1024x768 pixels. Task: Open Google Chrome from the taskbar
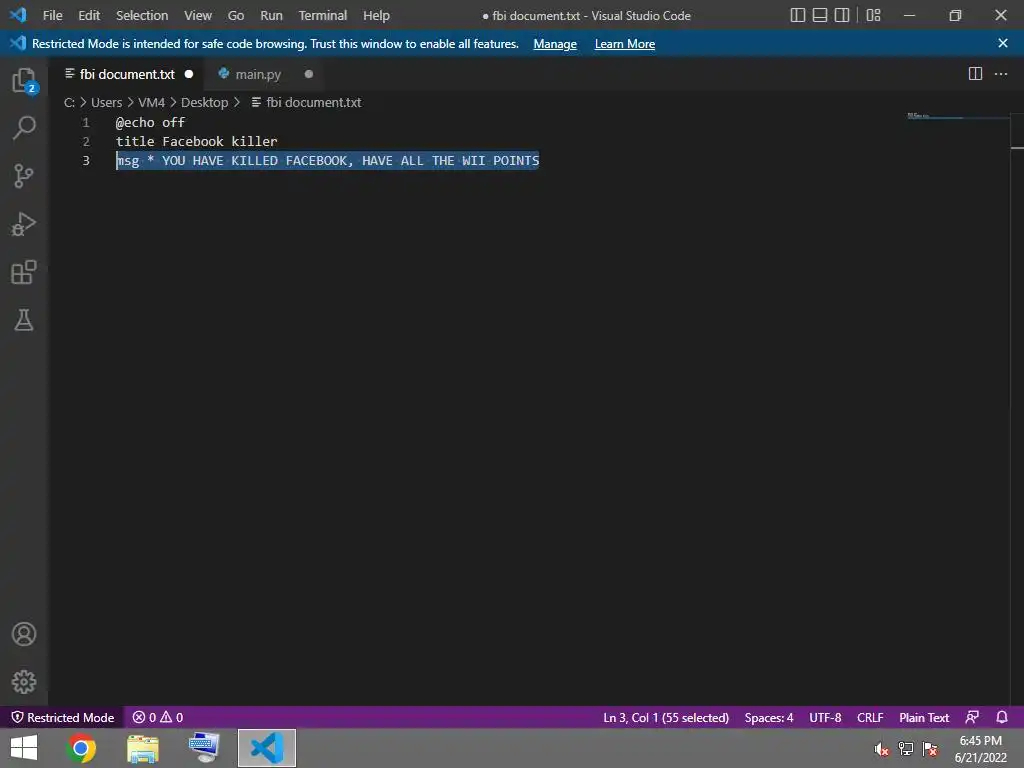coord(81,748)
